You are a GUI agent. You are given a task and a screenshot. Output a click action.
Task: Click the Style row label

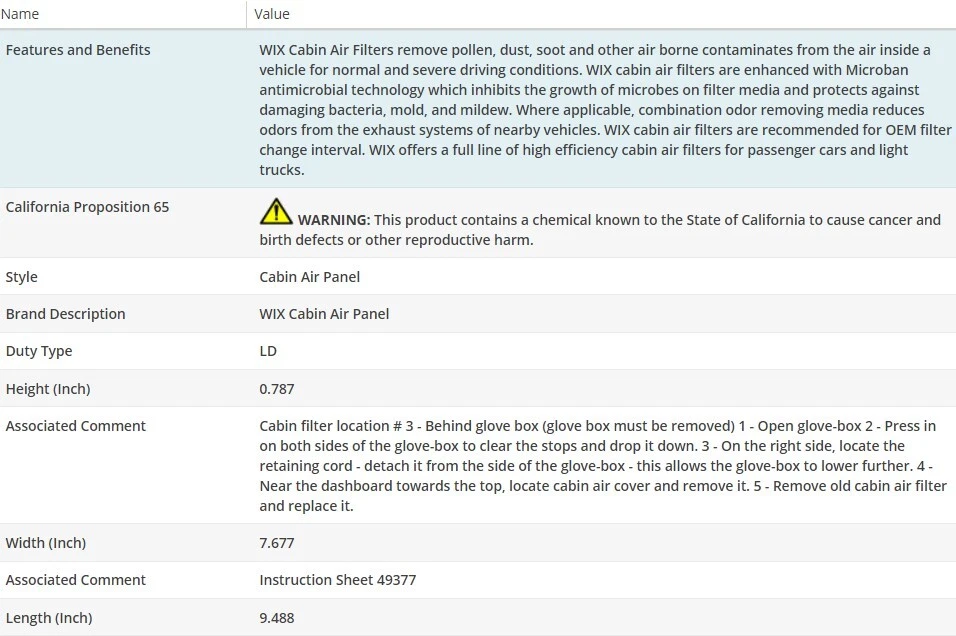[x=22, y=277]
